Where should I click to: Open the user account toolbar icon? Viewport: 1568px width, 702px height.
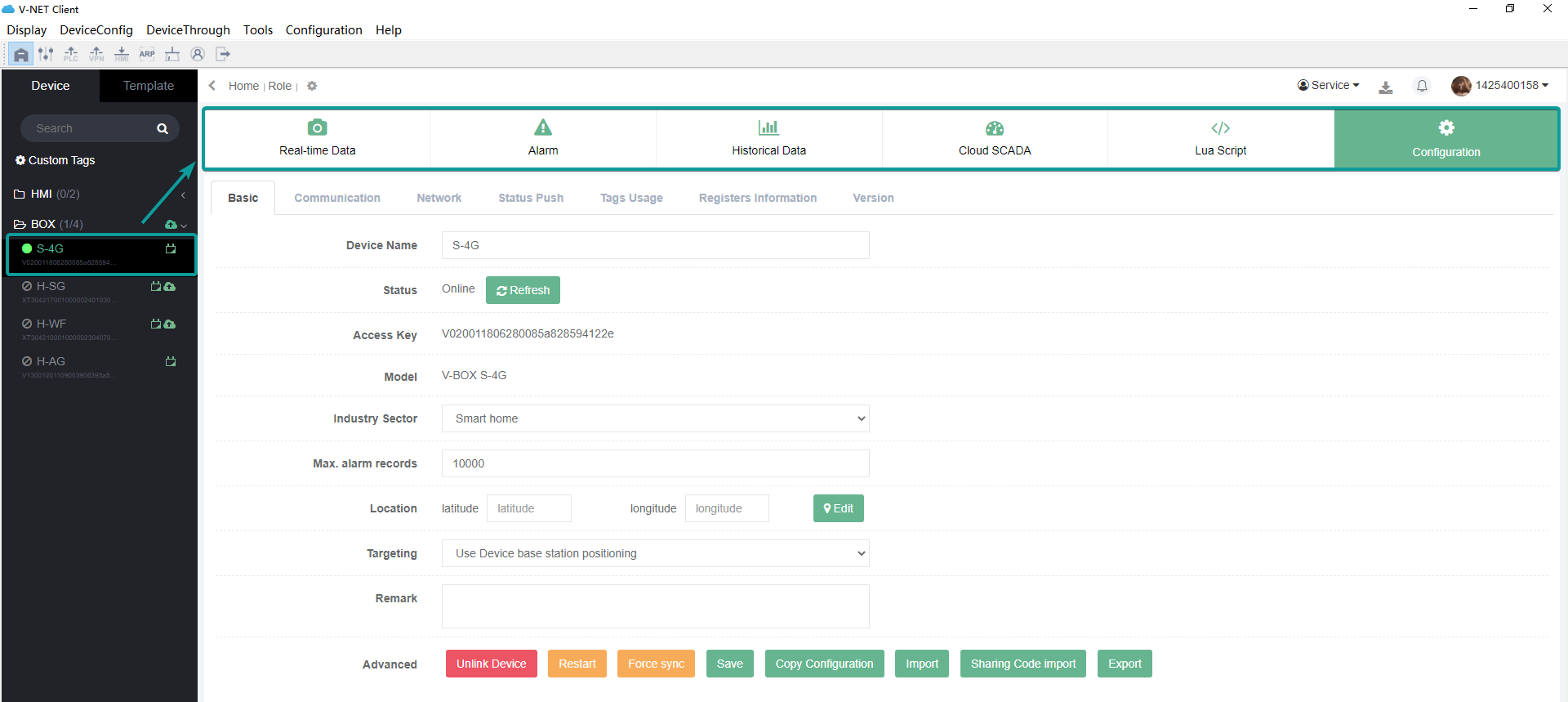pos(198,55)
